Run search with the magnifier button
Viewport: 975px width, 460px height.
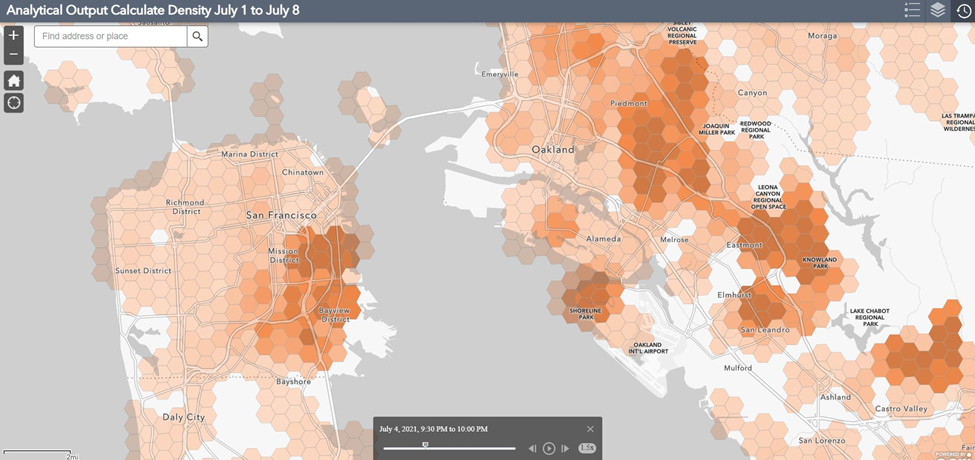[197, 36]
